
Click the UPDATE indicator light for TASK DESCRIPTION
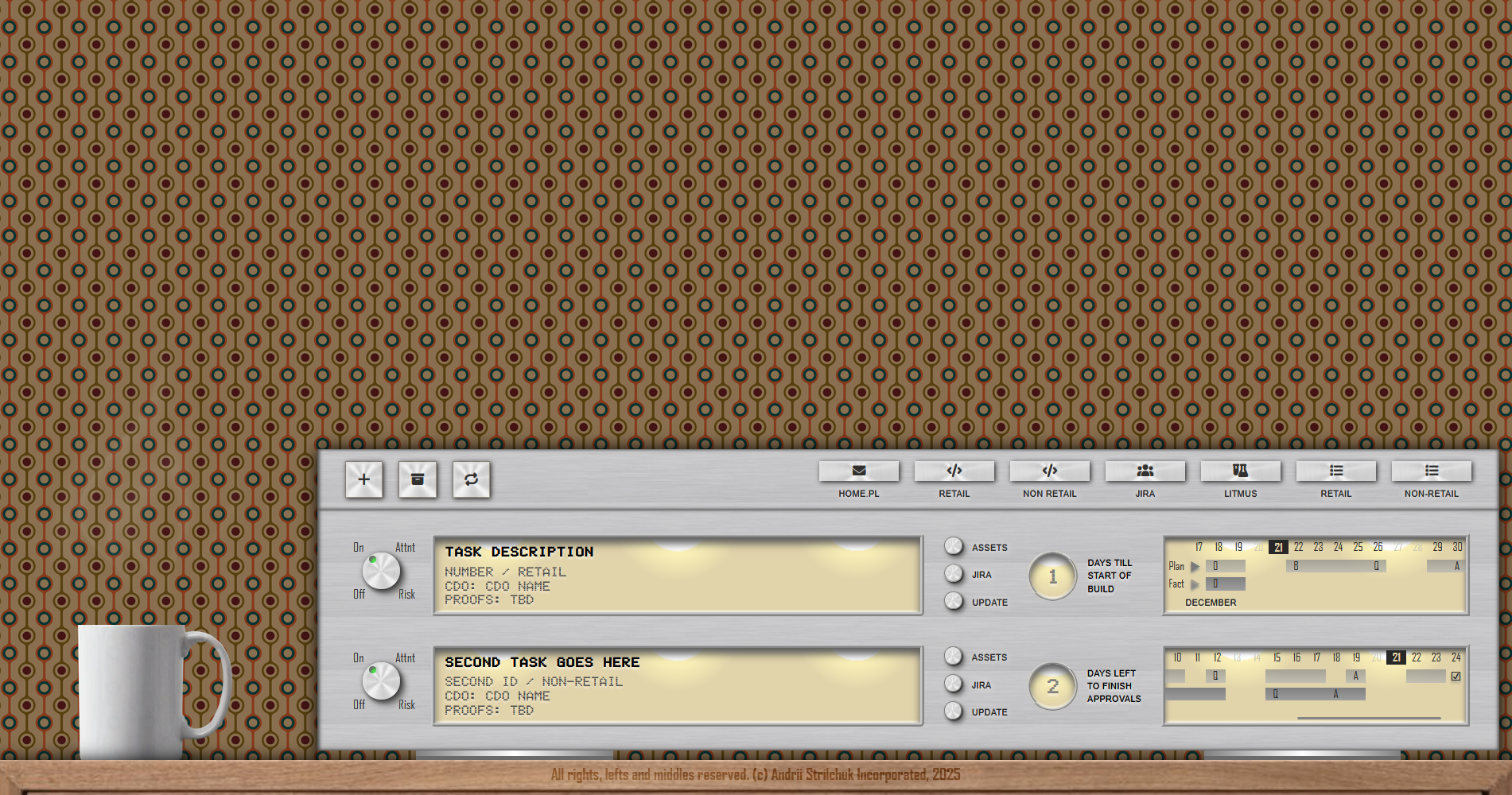coord(954,601)
